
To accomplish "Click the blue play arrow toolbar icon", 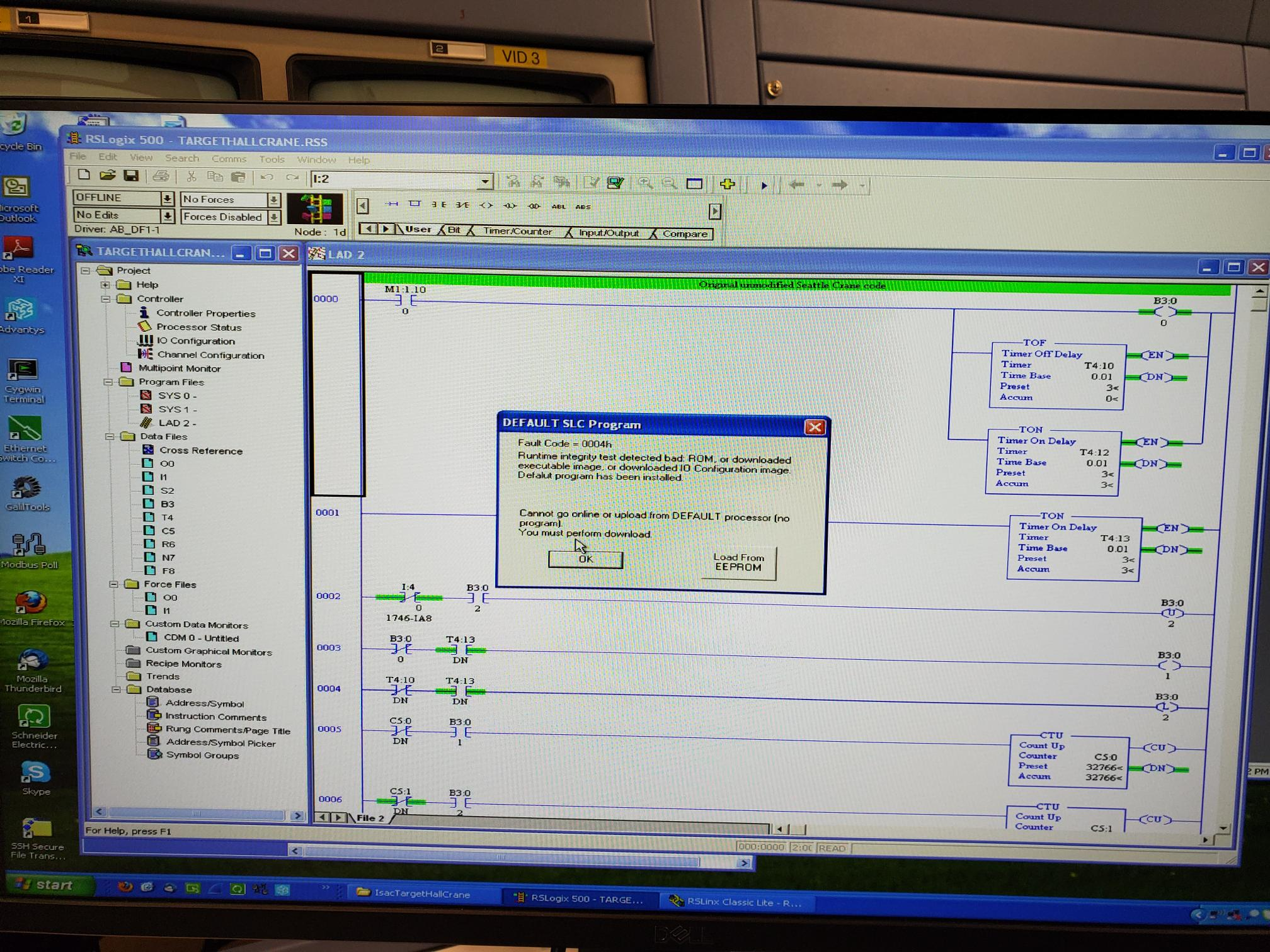I will point(764,185).
